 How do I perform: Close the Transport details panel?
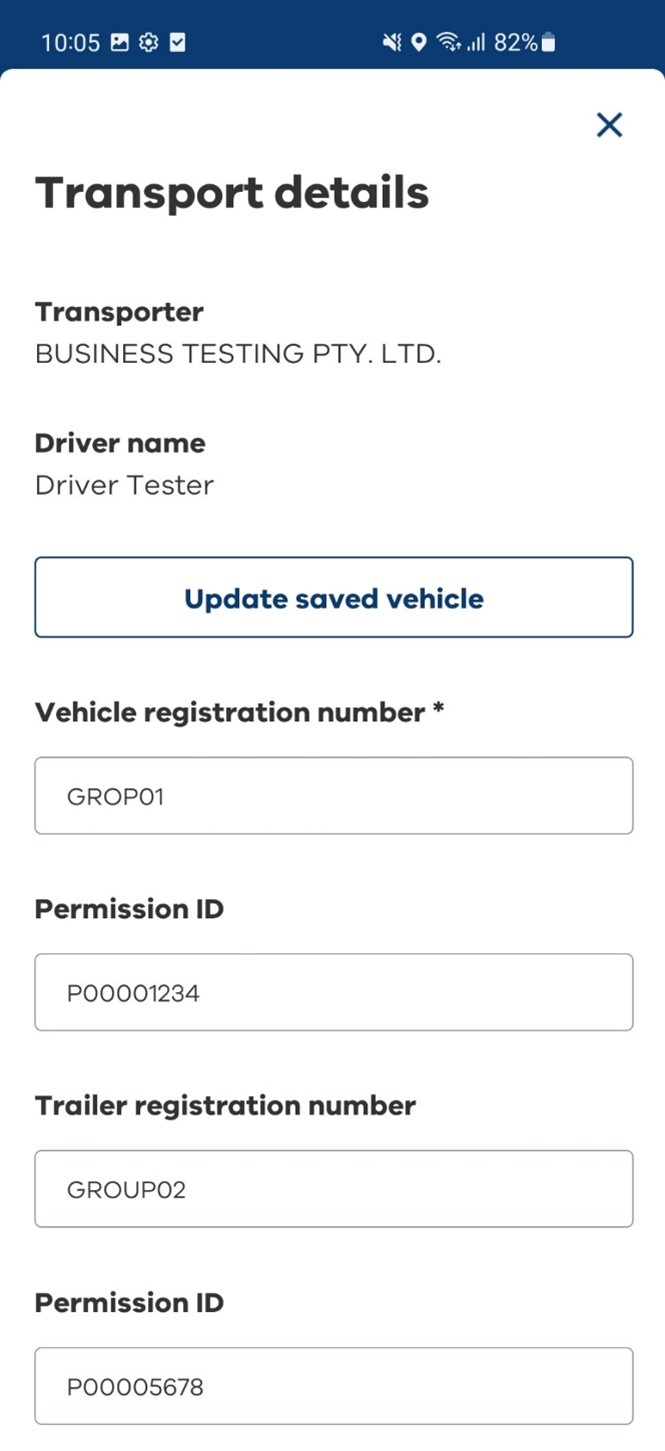point(609,125)
